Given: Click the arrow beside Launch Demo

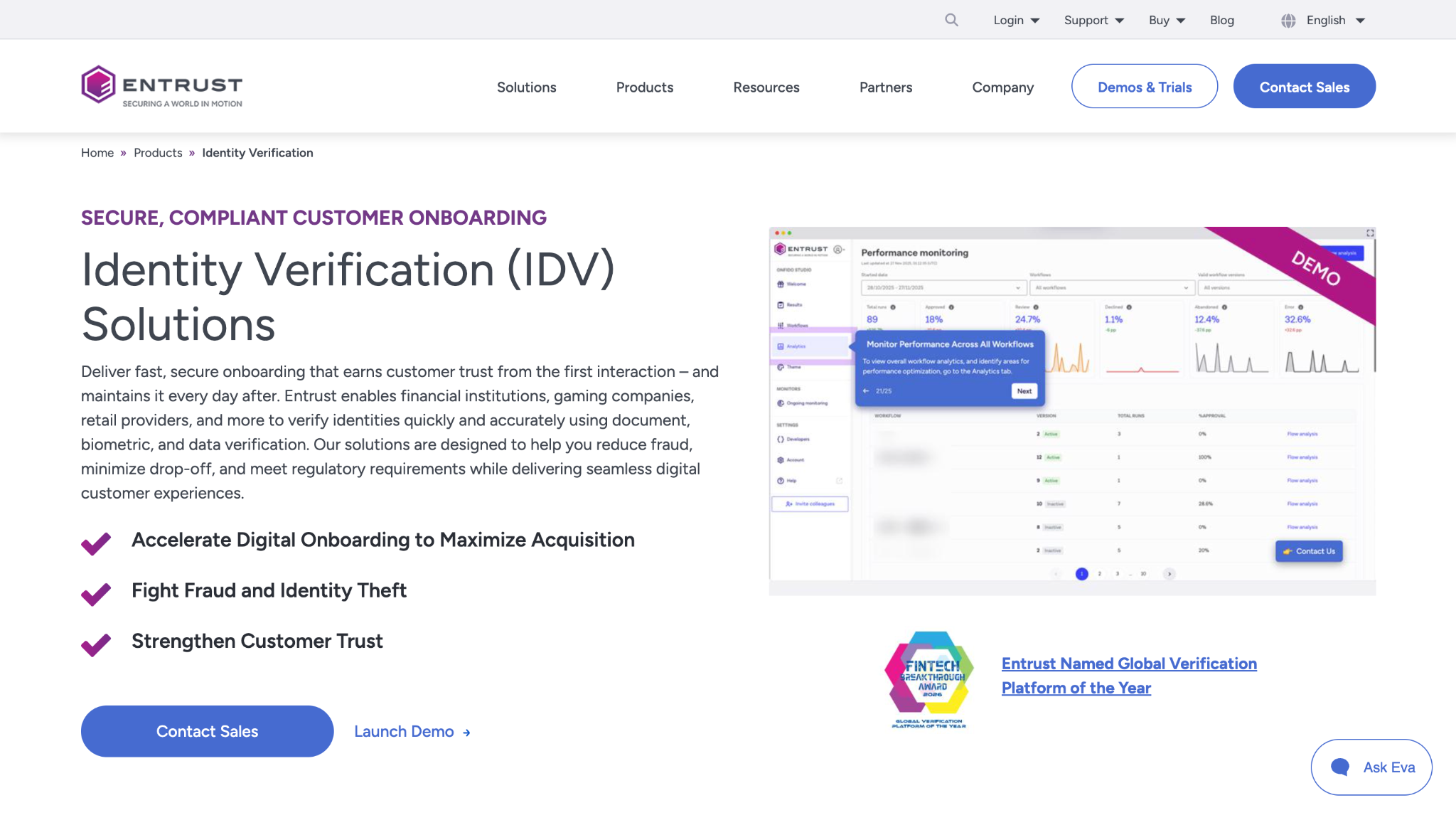Looking at the screenshot, I should [x=466, y=733].
